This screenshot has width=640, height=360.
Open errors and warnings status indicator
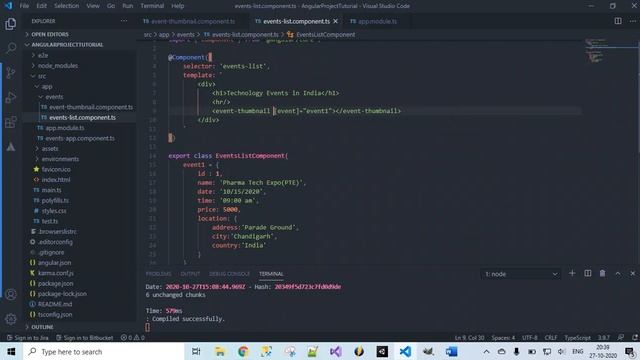(133, 338)
